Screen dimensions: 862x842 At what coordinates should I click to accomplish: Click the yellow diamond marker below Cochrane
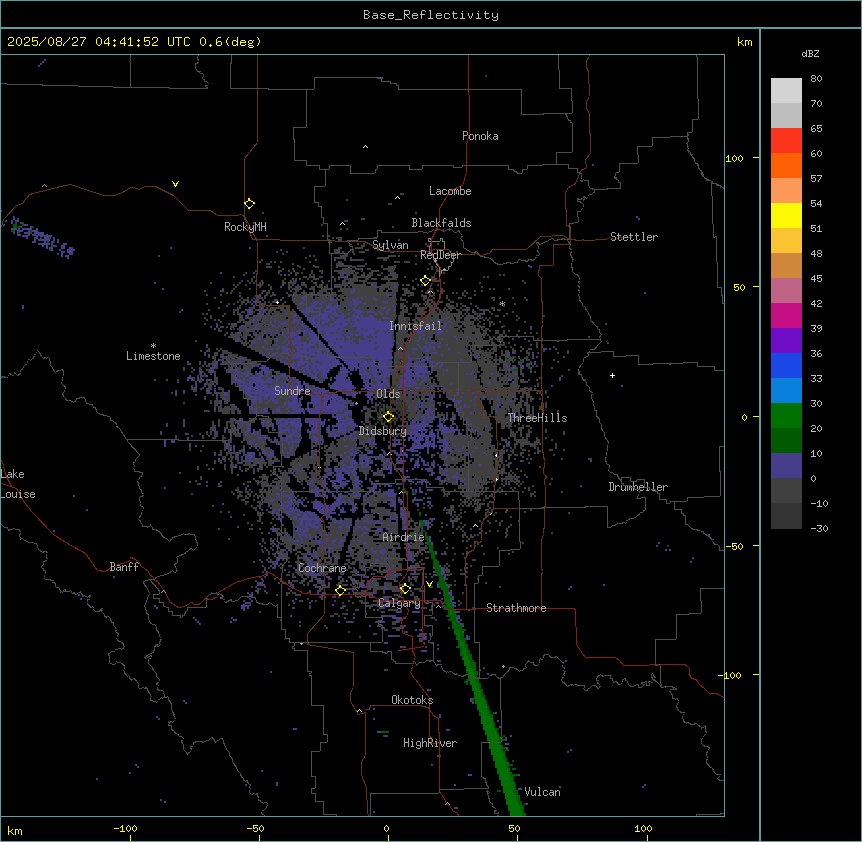pyautogui.click(x=340, y=591)
